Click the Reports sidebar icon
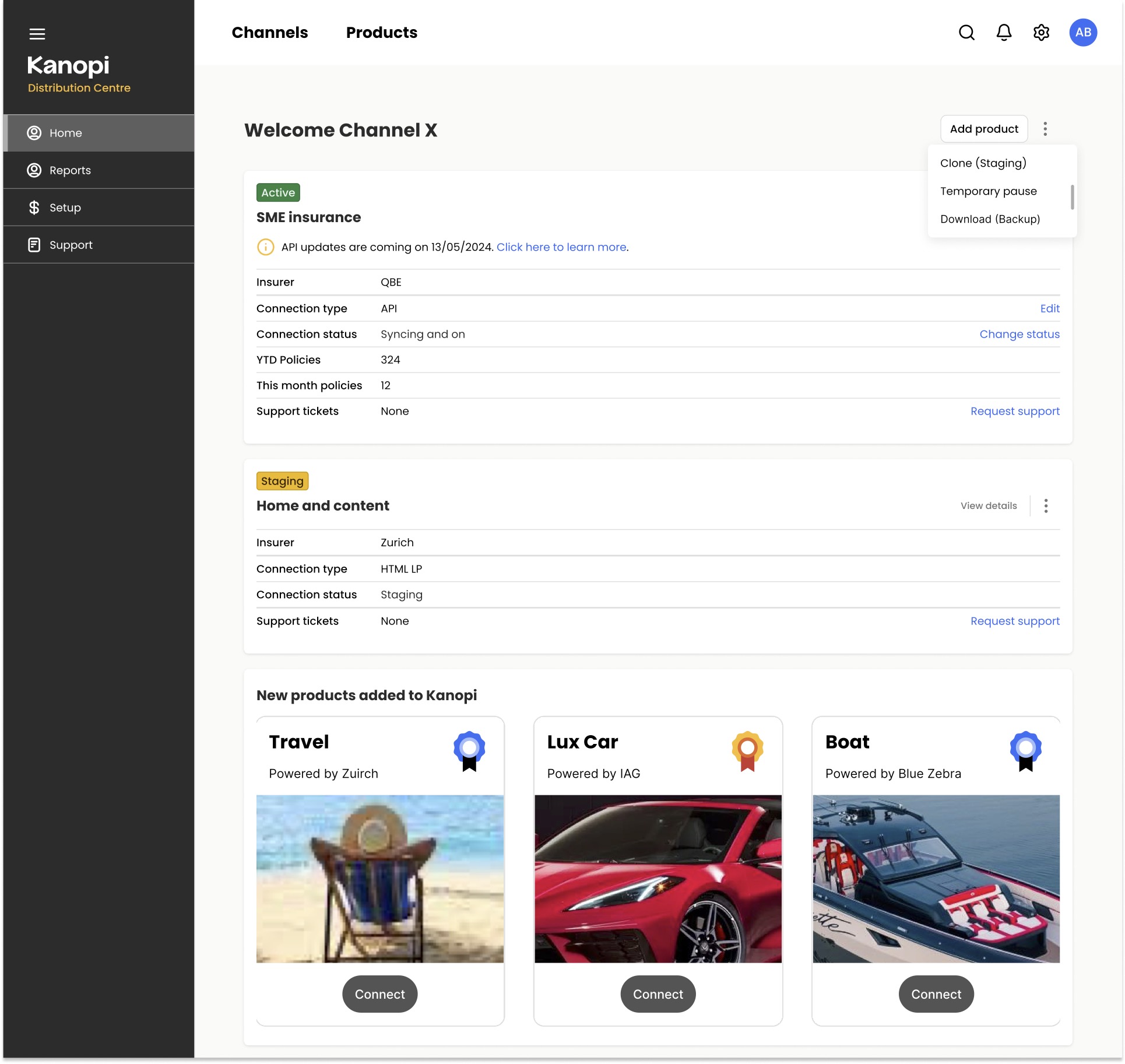 34,170
